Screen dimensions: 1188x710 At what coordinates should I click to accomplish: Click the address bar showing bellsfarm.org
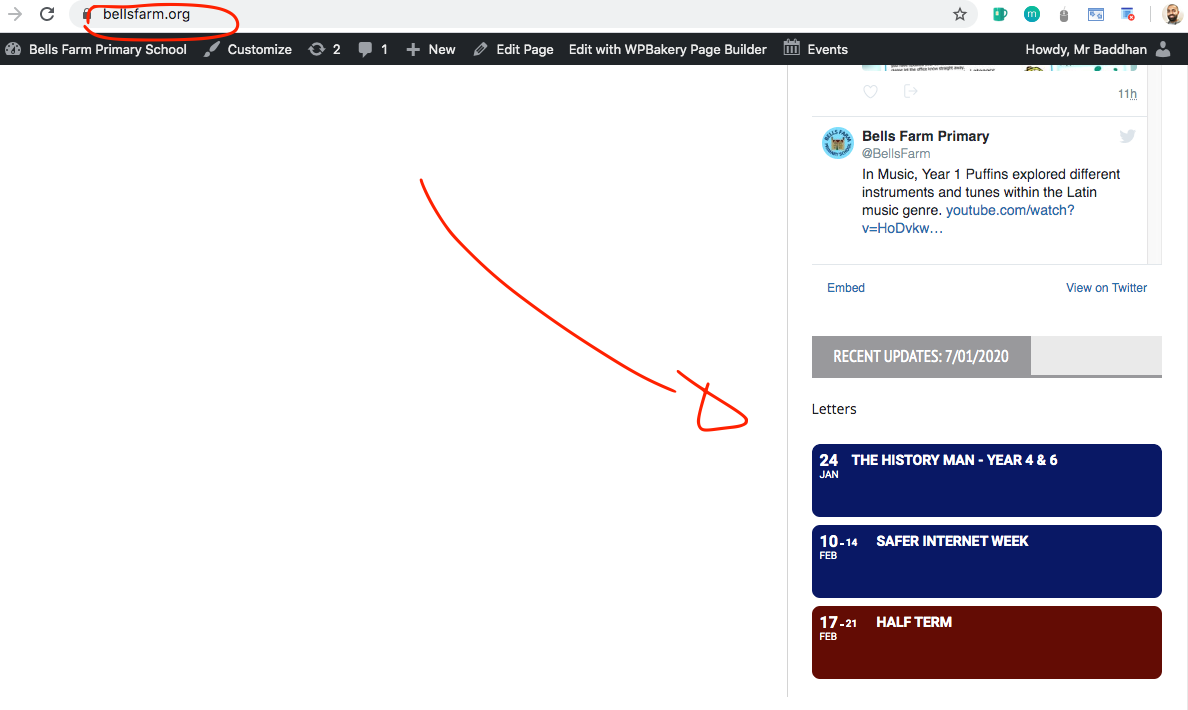click(500, 15)
